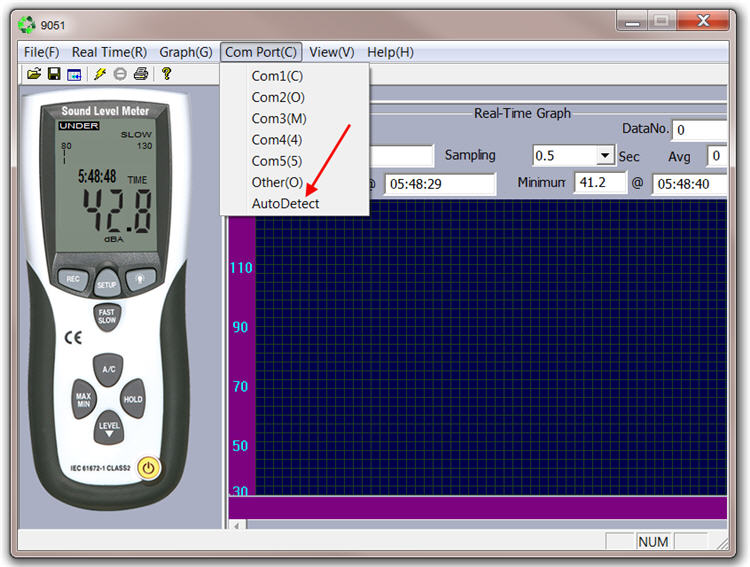Click the 9051 application title icon
750x567 pixels.
[27, 25]
